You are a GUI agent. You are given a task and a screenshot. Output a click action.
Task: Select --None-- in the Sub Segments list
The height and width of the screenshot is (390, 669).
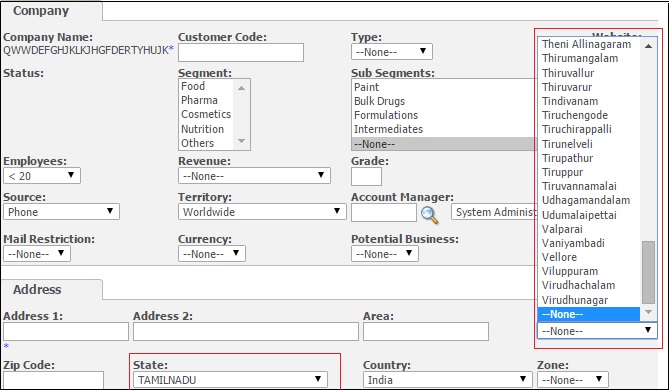(x=444, y=144)
